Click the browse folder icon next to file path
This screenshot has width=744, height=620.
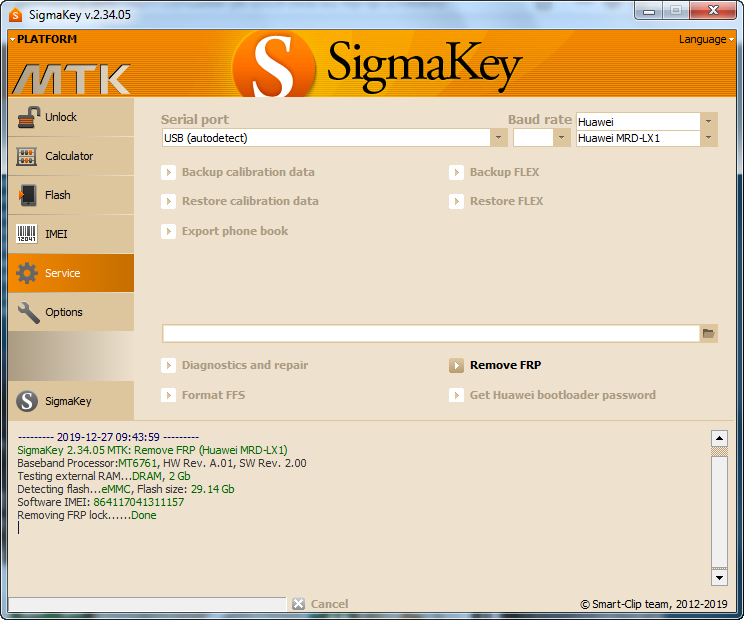coord(708,333)
